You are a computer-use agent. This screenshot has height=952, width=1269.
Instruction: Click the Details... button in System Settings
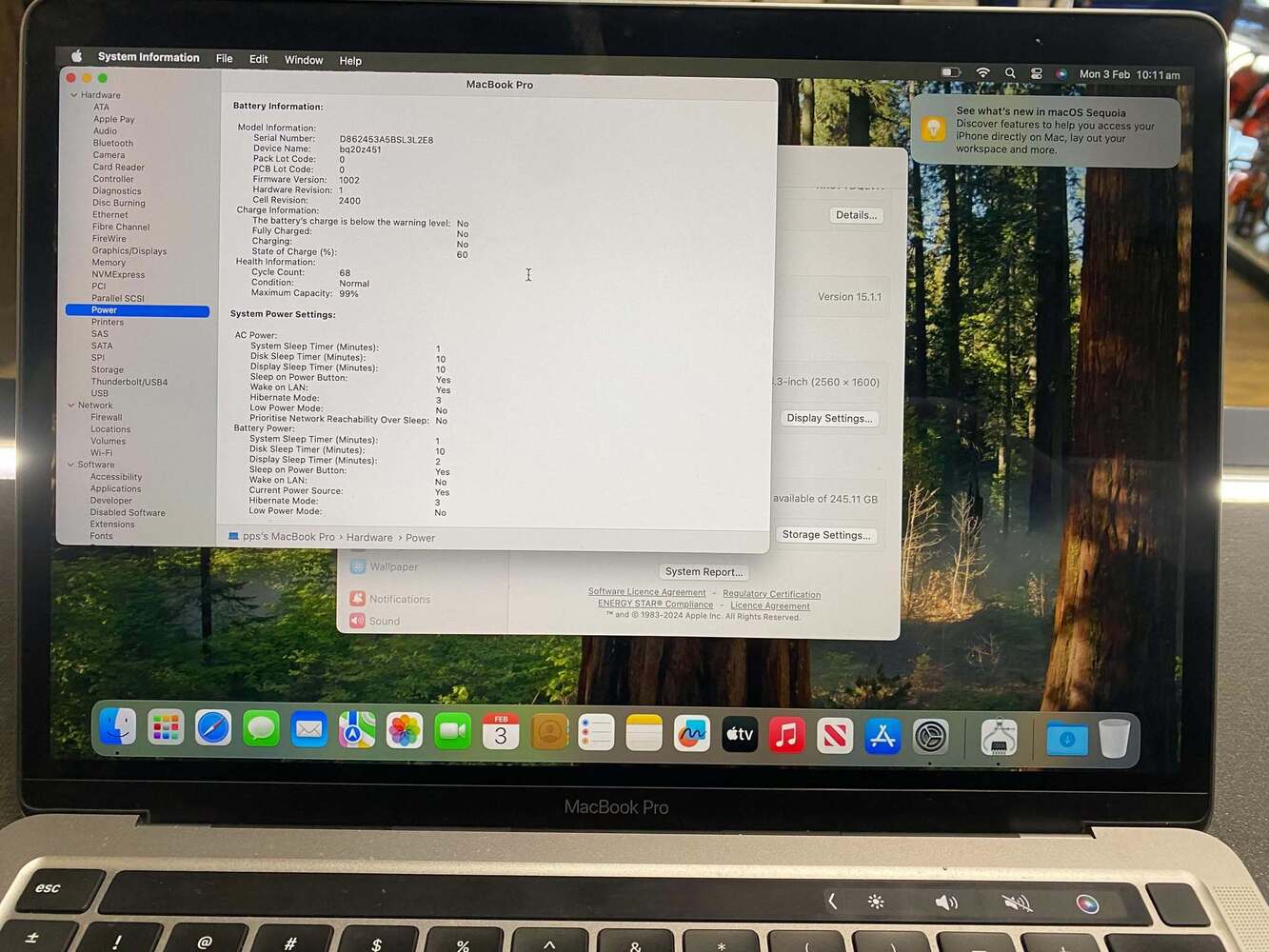coord(856,215)
